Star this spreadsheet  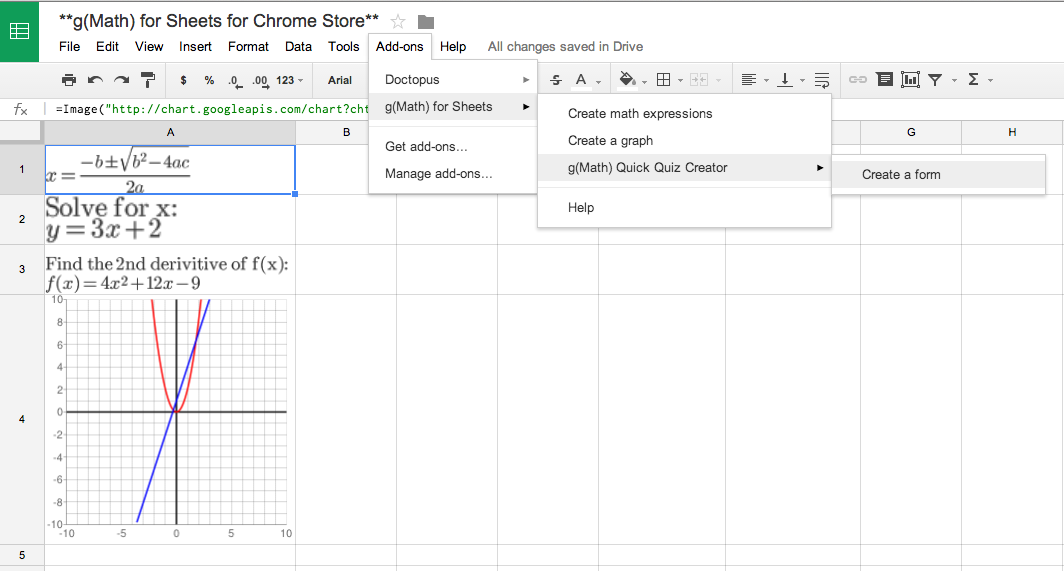[398, 22]
